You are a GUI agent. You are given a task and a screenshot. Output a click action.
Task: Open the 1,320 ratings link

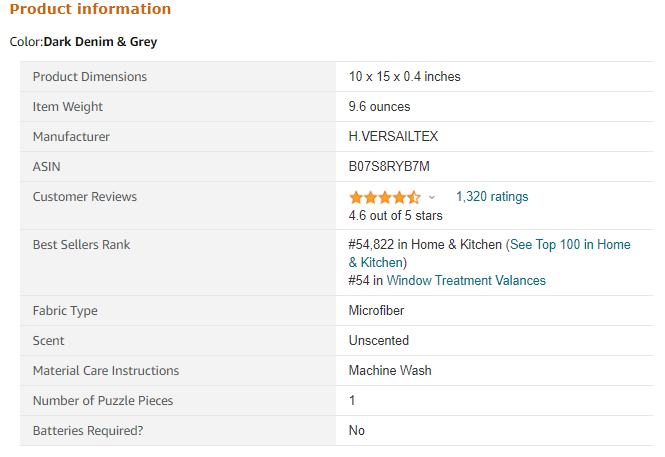(492, 197)
